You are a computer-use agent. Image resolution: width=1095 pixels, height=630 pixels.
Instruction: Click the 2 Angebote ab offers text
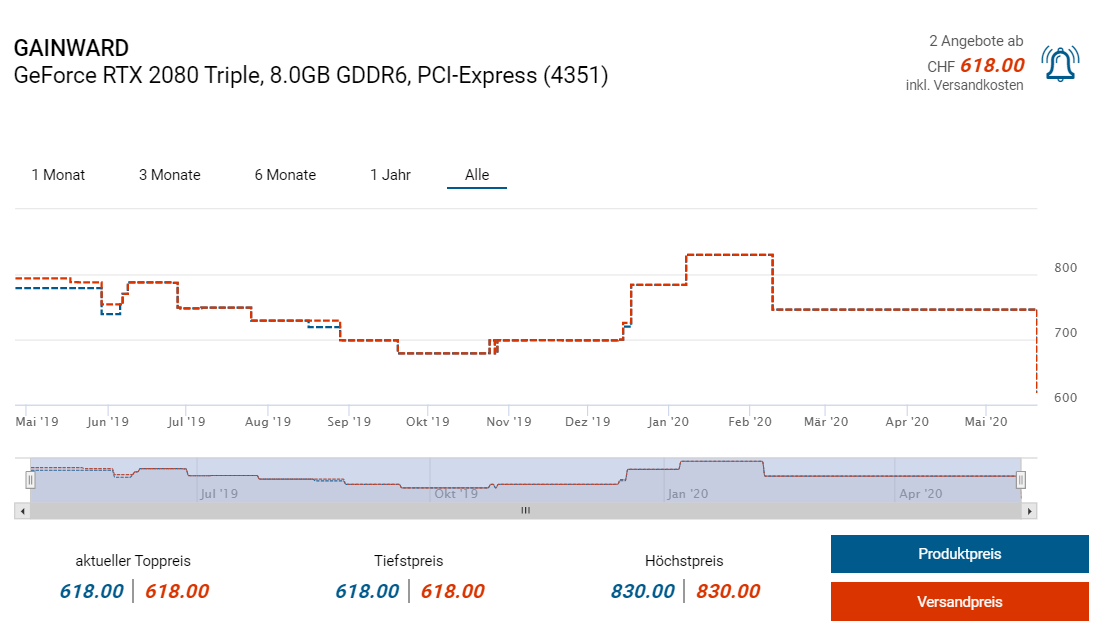click(976, 41)
